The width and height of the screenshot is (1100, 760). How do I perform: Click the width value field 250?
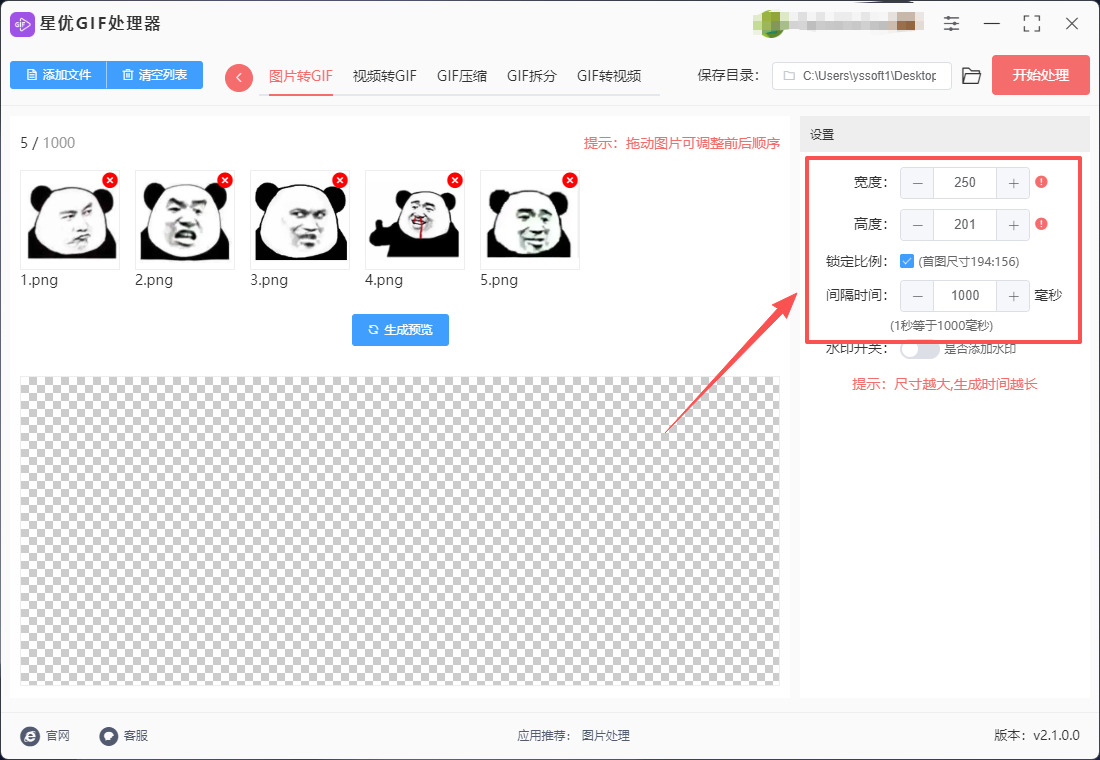[x=965, y=182]
